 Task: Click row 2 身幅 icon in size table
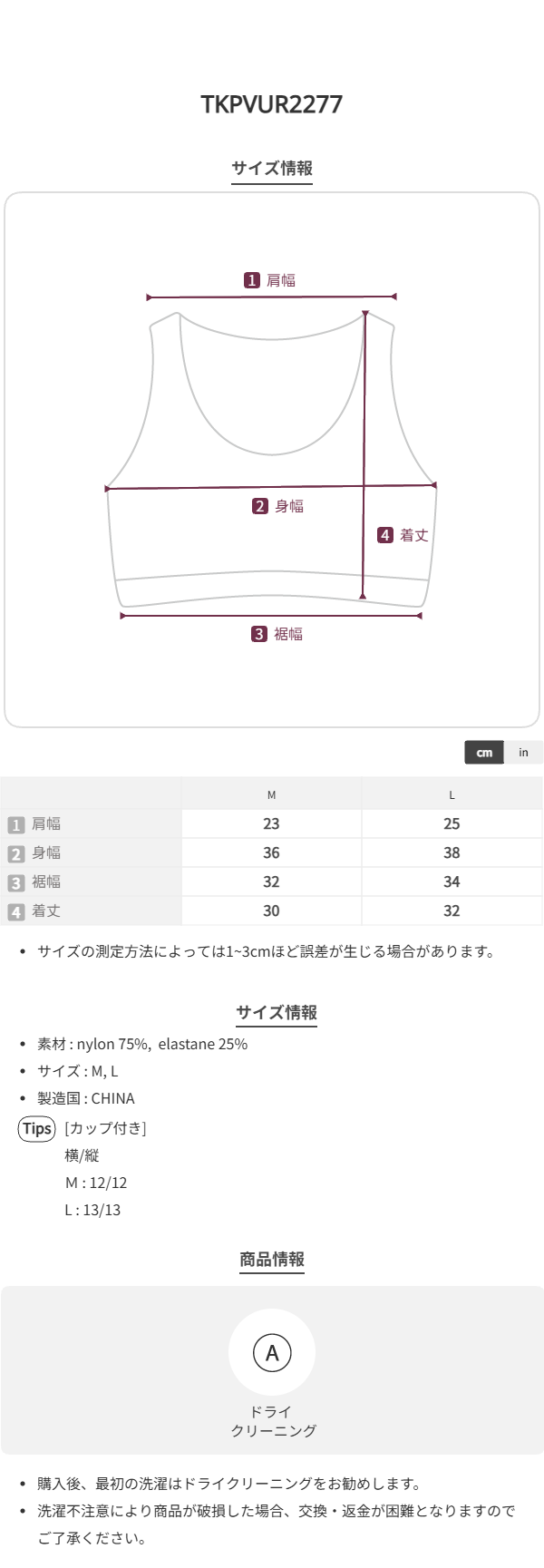[15, 853]
